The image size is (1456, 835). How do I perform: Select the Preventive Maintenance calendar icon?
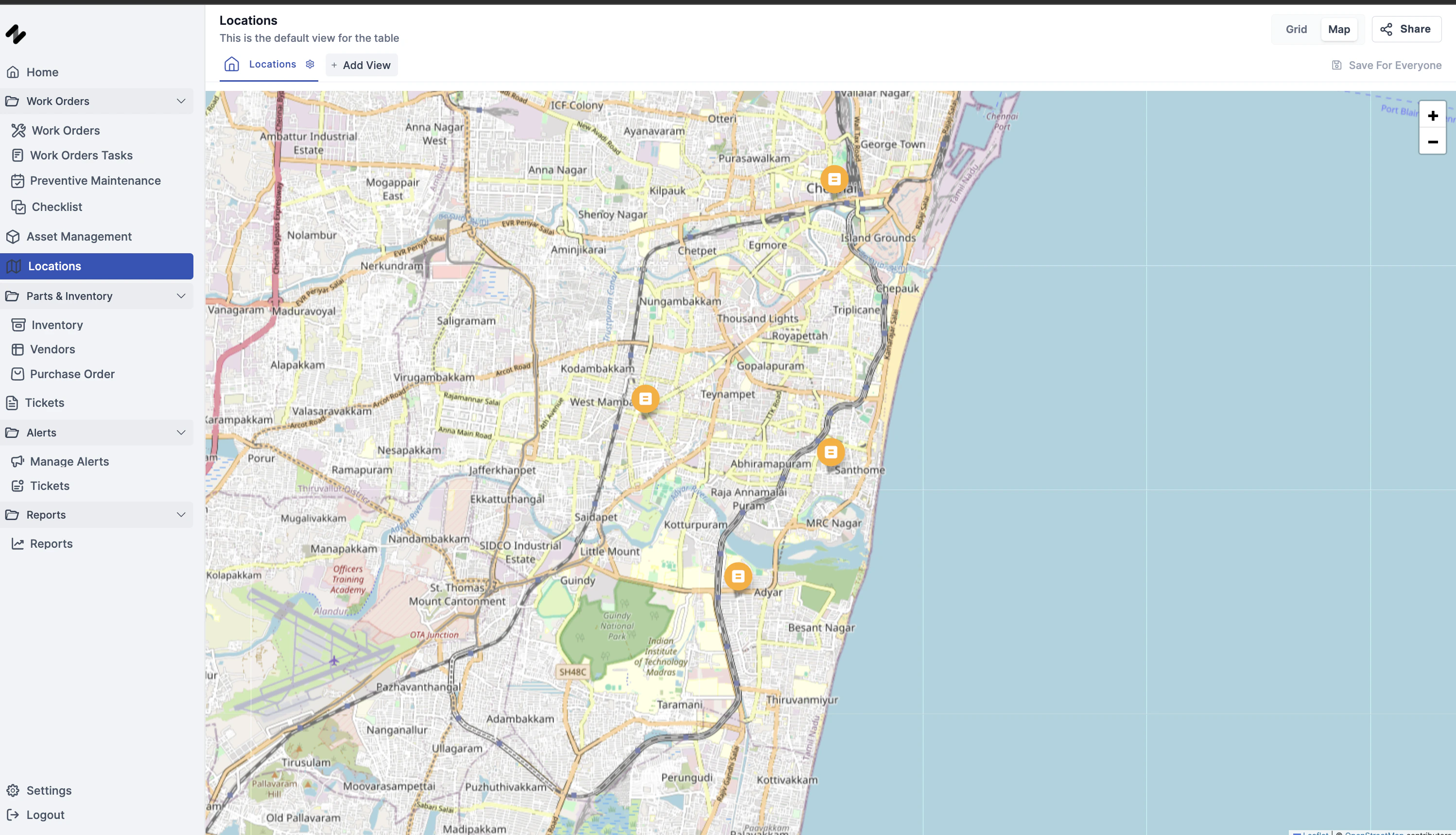(x=18, y=180)
